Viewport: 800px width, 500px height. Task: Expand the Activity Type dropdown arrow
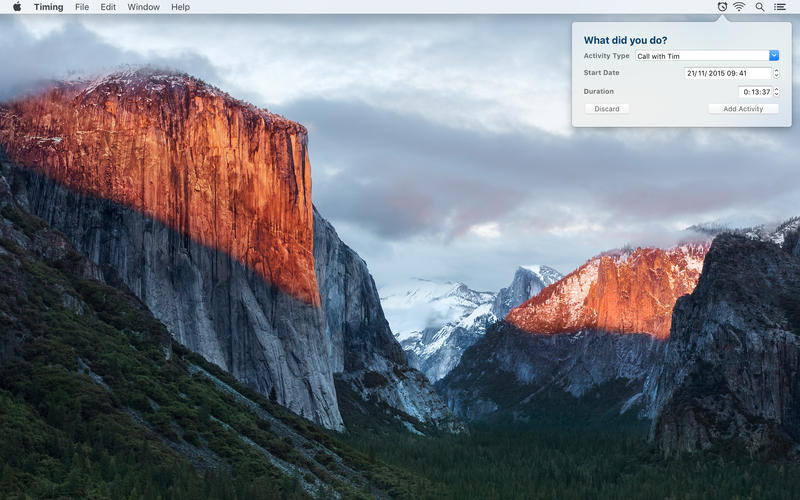pyautogui.click(x=774, y=56)
